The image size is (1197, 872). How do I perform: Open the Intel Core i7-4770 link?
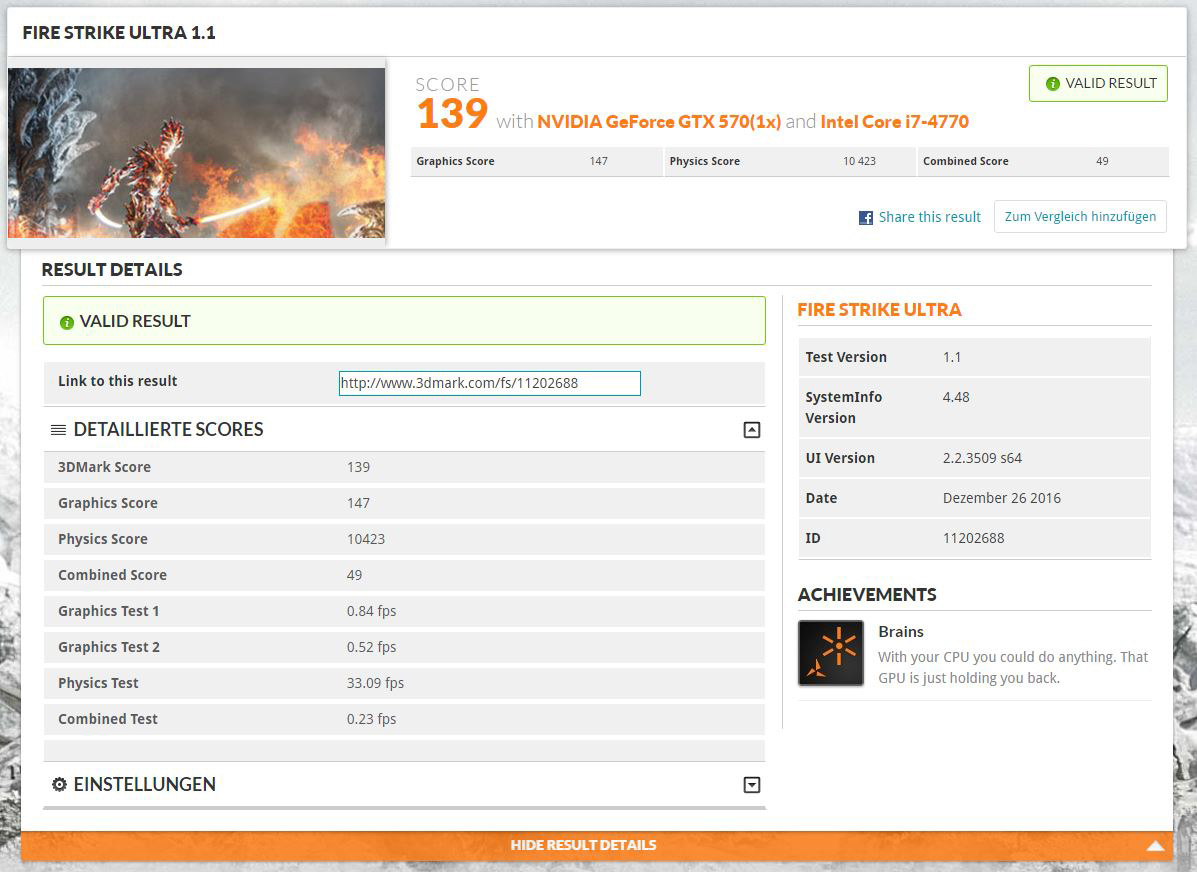coord(894,122)
